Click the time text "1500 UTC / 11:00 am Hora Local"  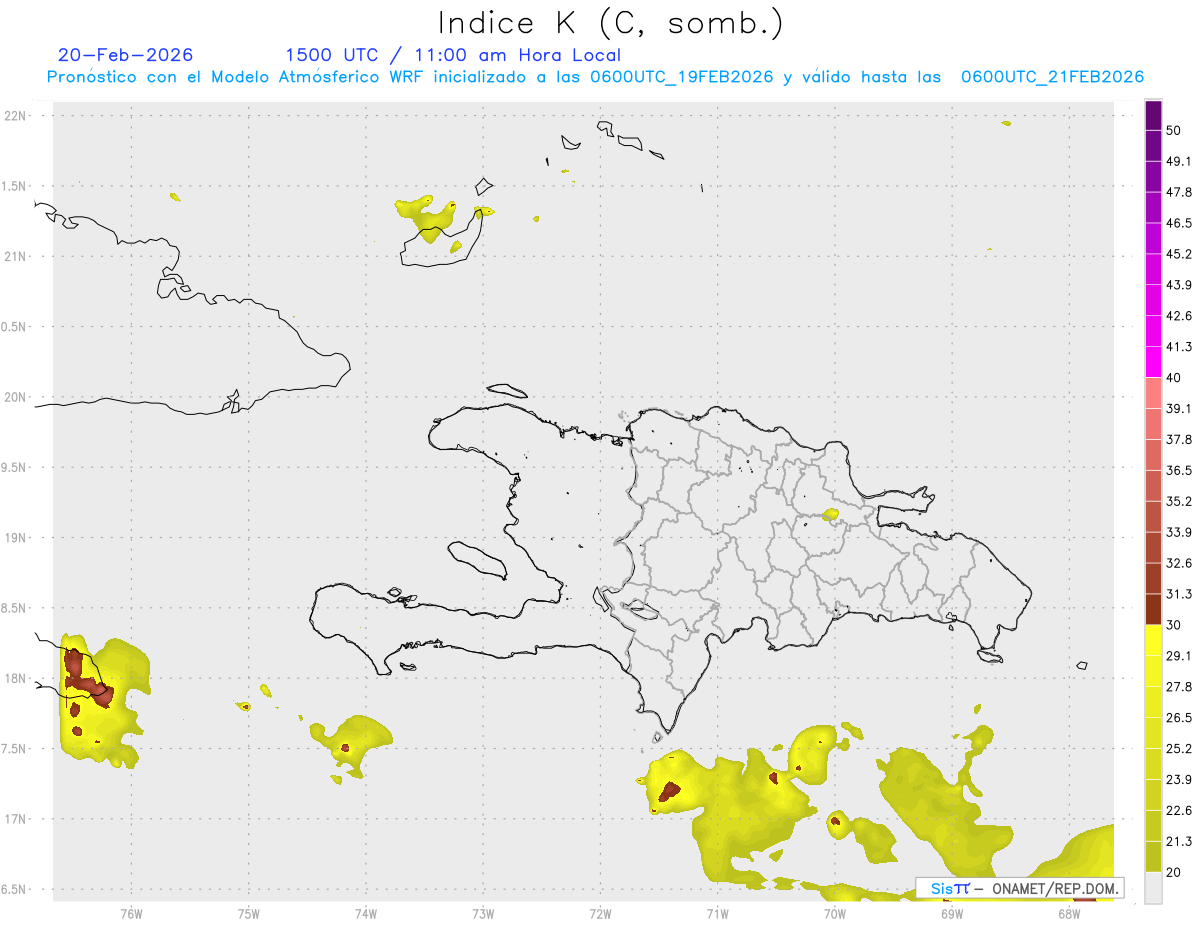coord(453,55)
